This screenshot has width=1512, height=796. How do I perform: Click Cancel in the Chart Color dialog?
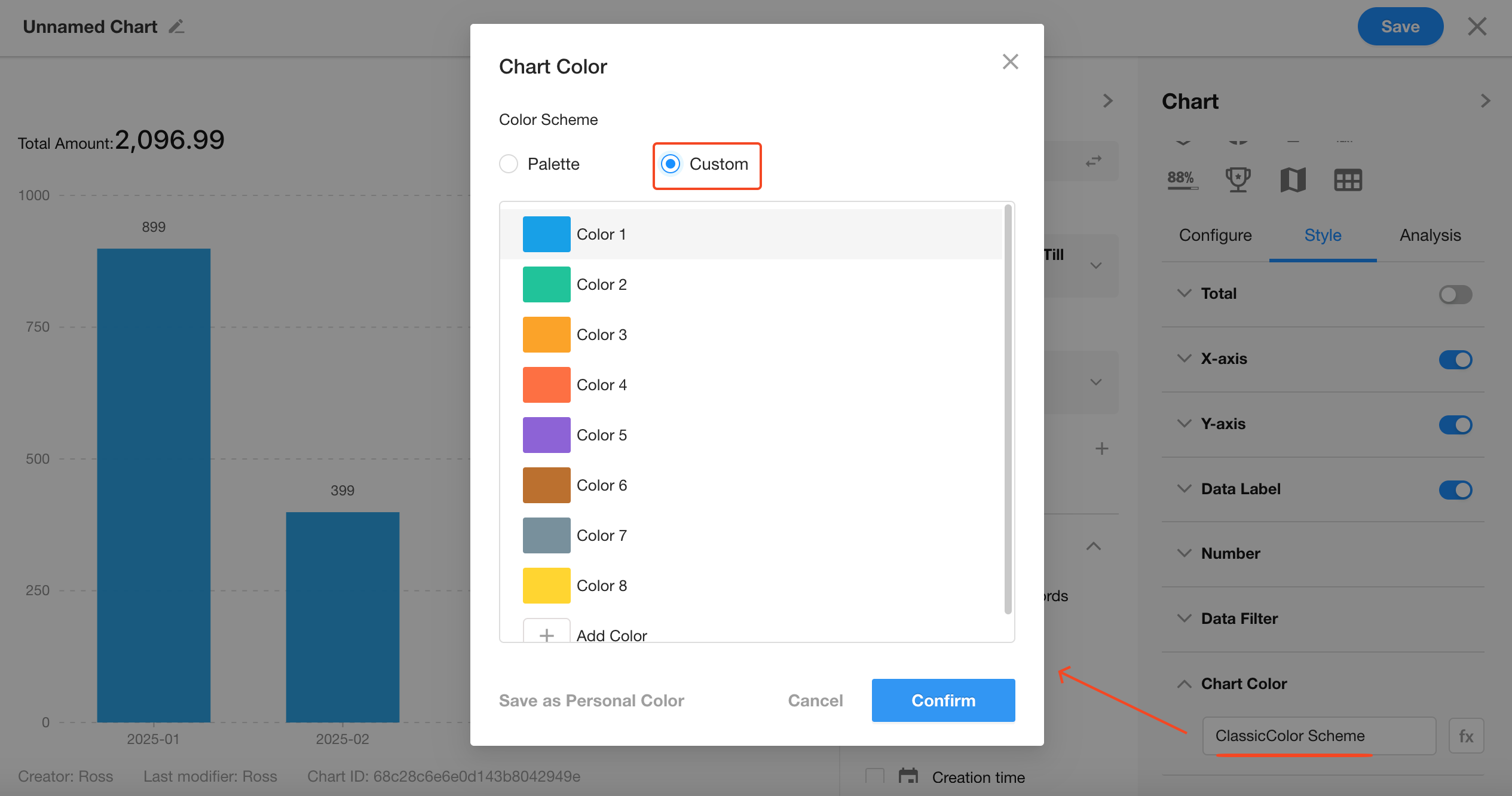[815, 700]
